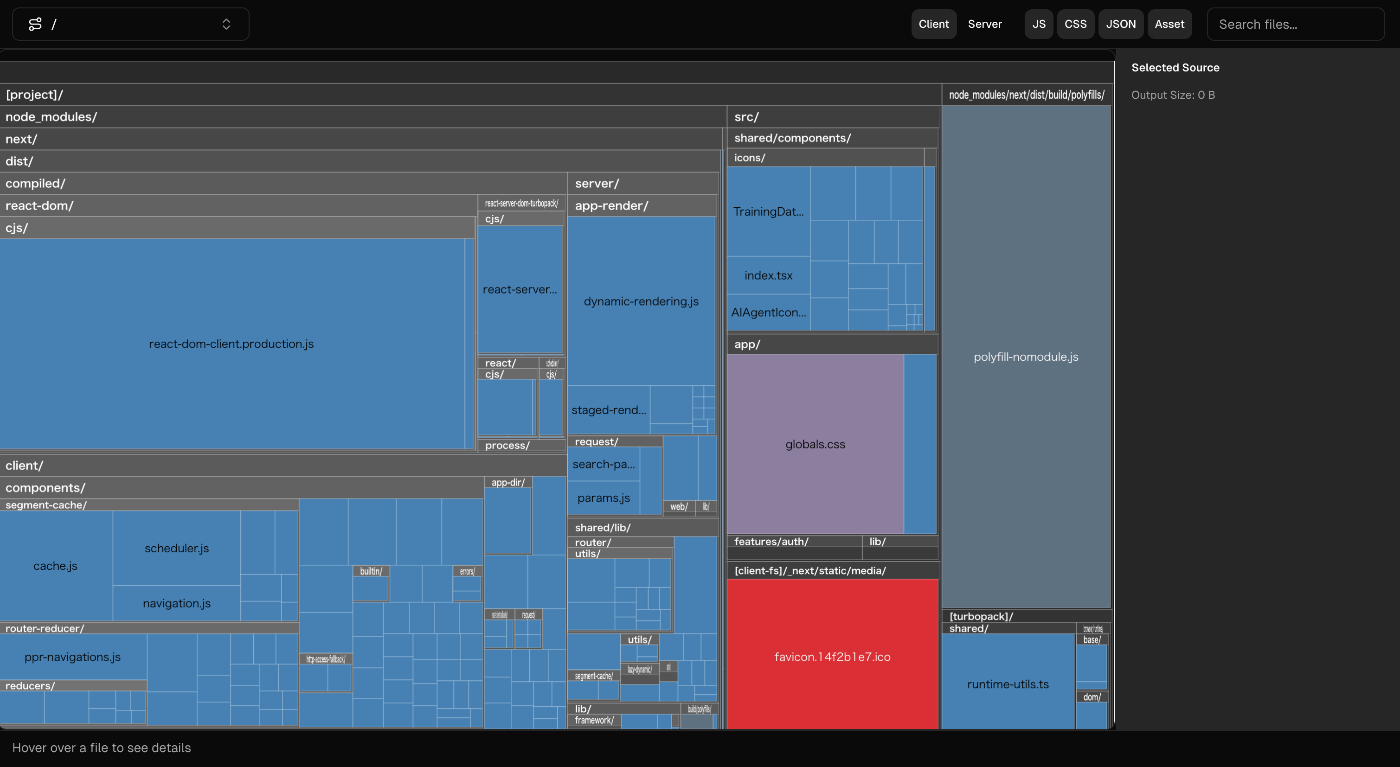
Task: Click the Selected Source heading
Action: click(x=1175, y=68)
